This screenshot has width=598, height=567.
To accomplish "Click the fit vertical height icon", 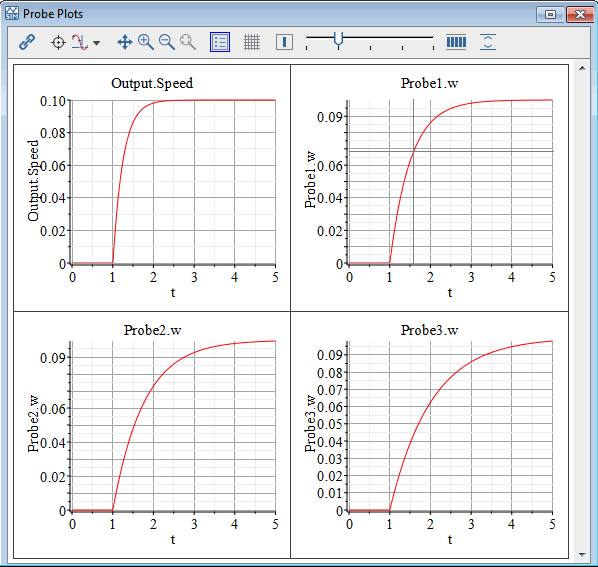I will tap(488, 42).
